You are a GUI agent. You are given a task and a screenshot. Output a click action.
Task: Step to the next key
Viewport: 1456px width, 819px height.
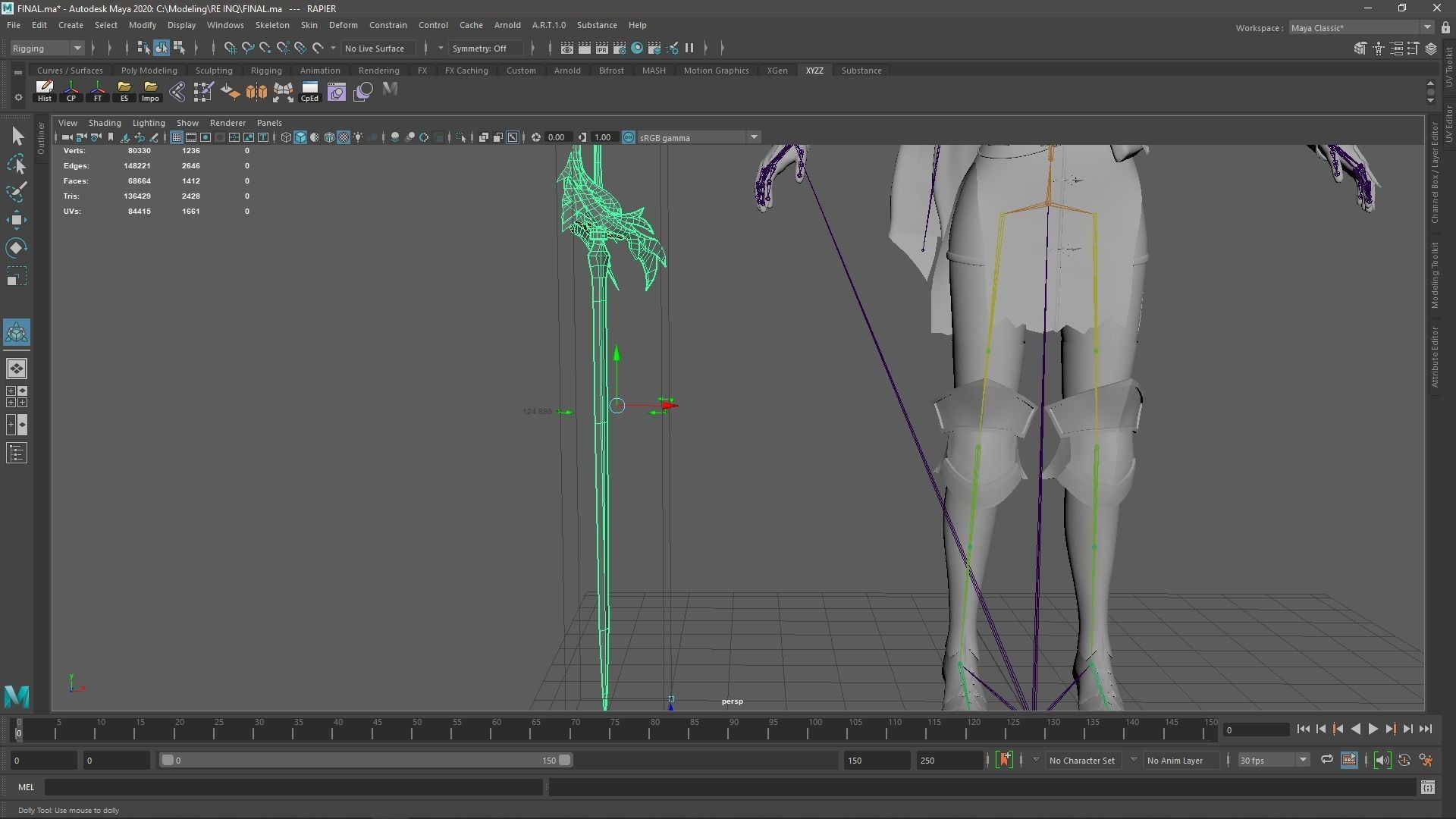click(x=1390, y=730)
